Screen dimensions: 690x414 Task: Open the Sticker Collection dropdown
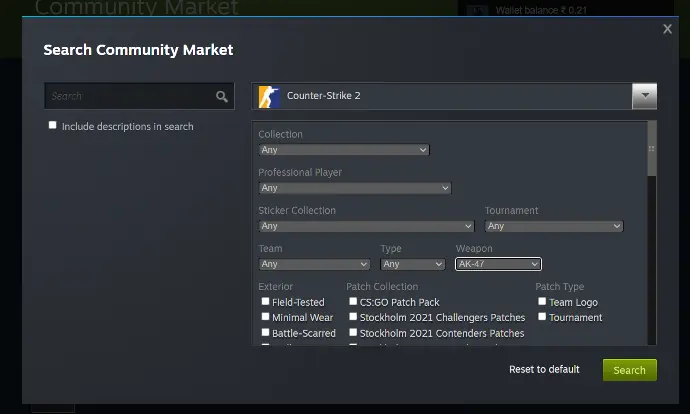pyautogui.click(x=366, y=226)
